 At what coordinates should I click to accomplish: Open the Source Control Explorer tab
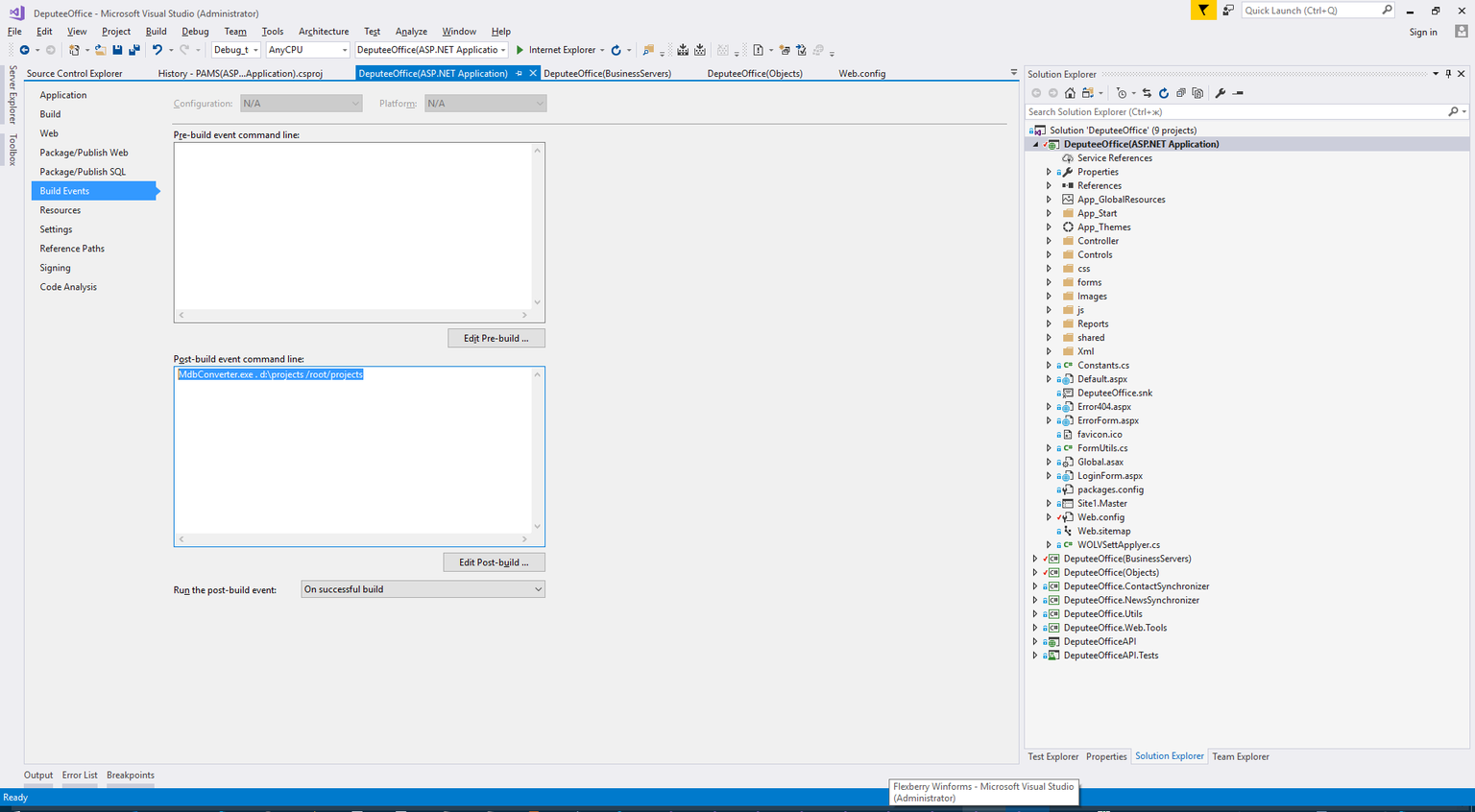tap(75, 74)
